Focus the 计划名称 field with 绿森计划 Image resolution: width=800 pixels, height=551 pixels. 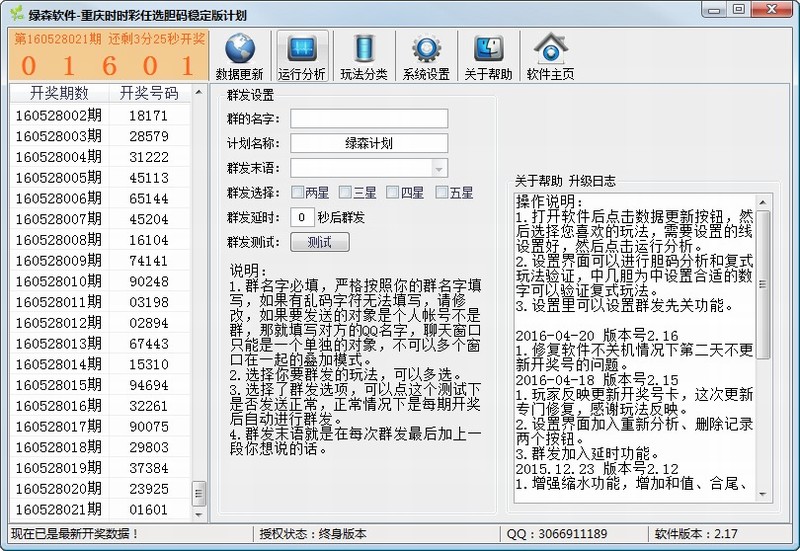pos(369,143)
